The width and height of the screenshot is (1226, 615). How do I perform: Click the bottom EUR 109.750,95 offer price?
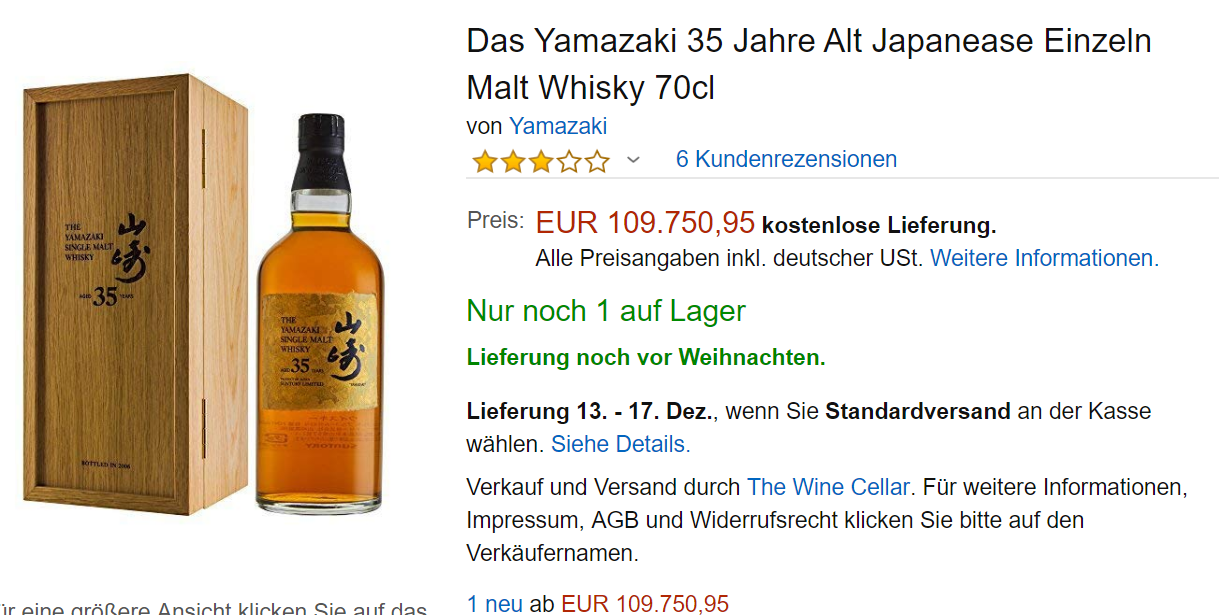coord(645,603)
